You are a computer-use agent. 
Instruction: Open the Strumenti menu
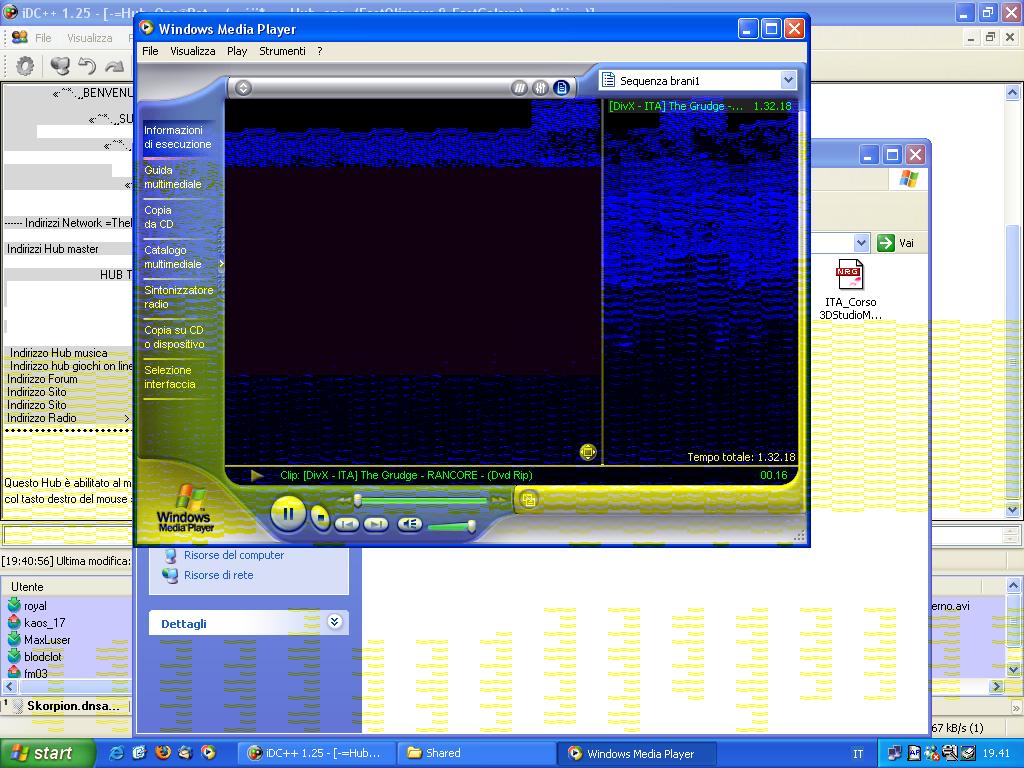tap(282, 51)
